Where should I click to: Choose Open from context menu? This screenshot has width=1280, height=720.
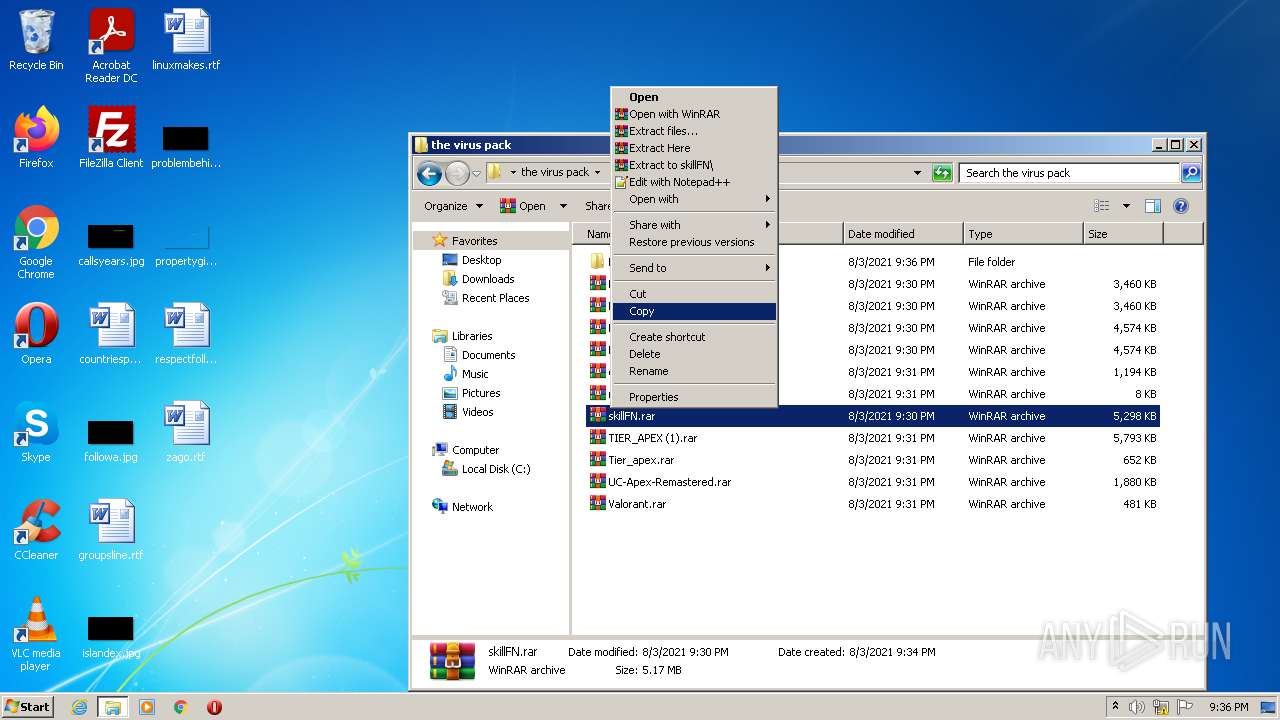(x=694, y=97)
